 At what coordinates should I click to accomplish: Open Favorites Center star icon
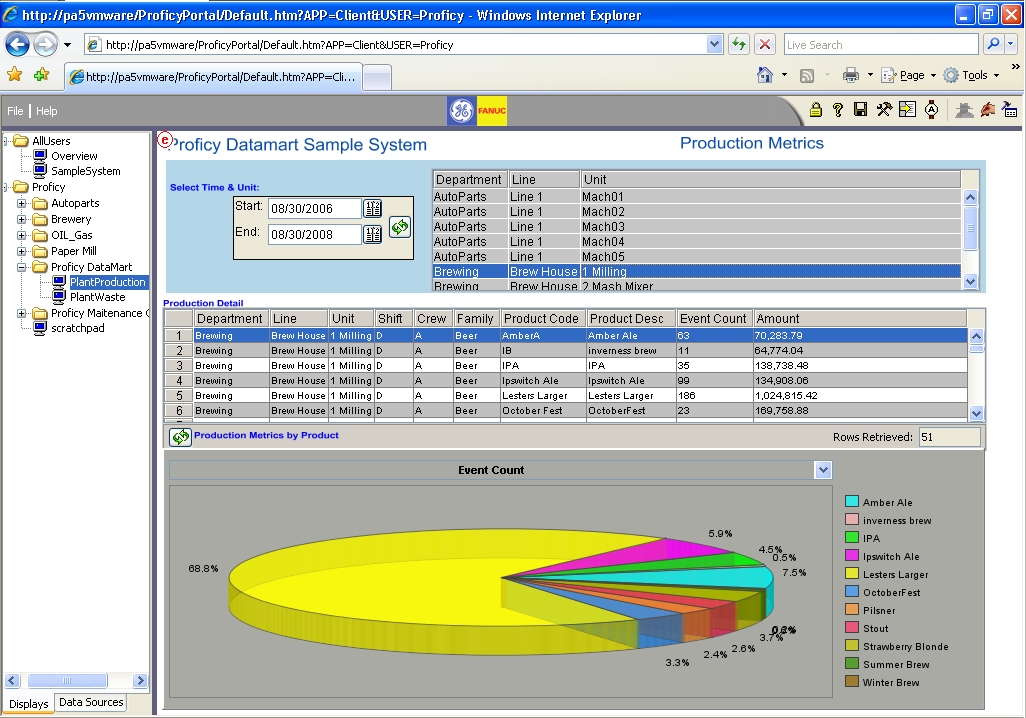coord(14,75)
